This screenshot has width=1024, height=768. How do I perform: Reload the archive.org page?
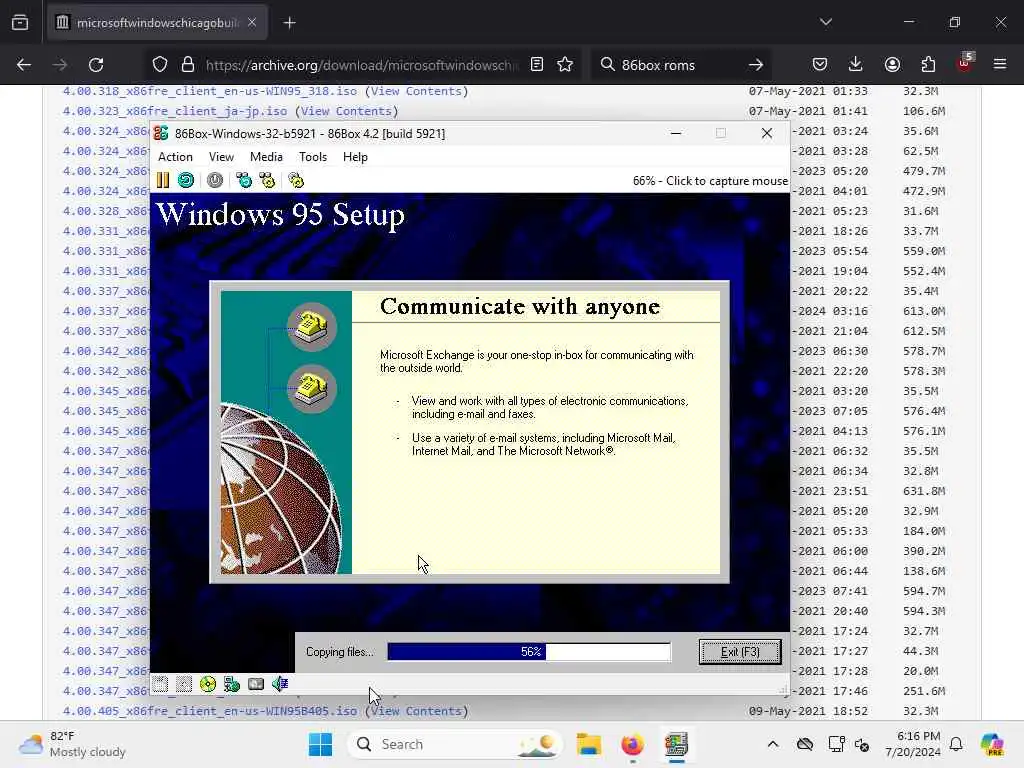96,65
